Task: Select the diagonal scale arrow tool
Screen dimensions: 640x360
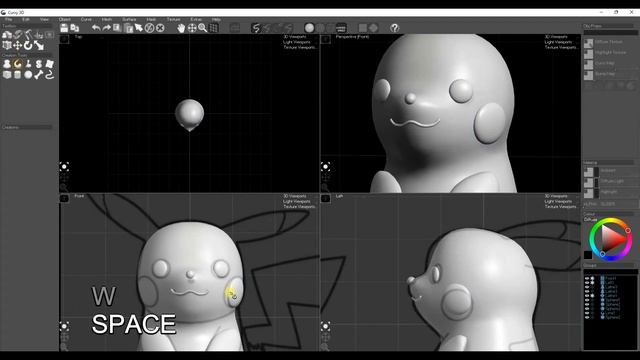Action: click(x=39, y=45)
